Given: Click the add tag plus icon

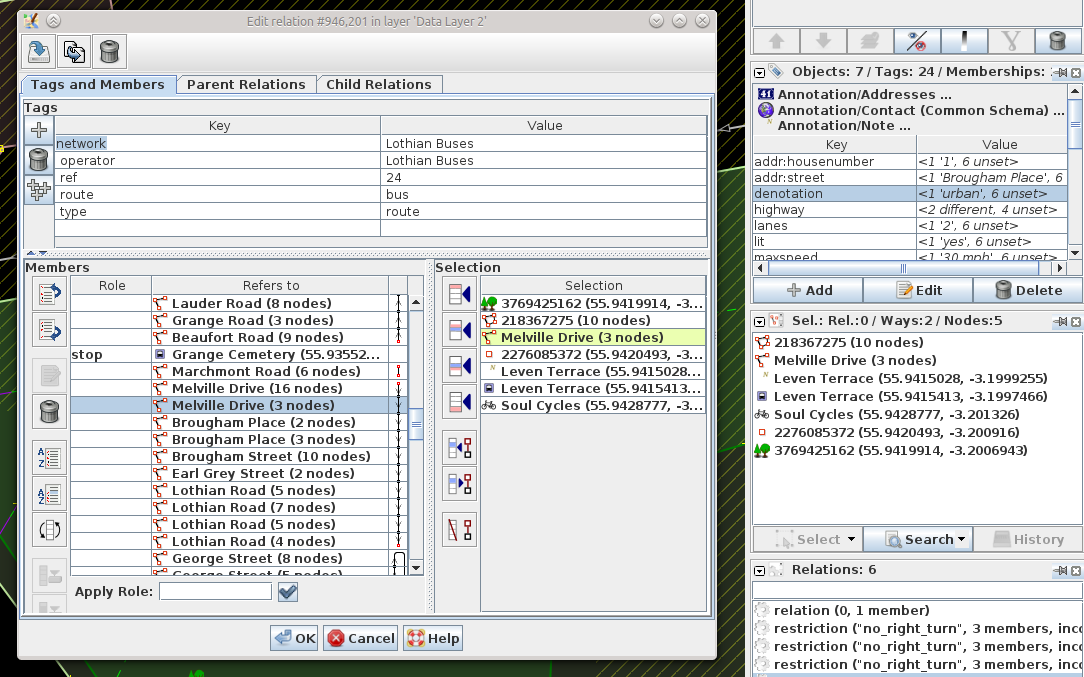Looking at the screenshot, I should click(39, 130).
